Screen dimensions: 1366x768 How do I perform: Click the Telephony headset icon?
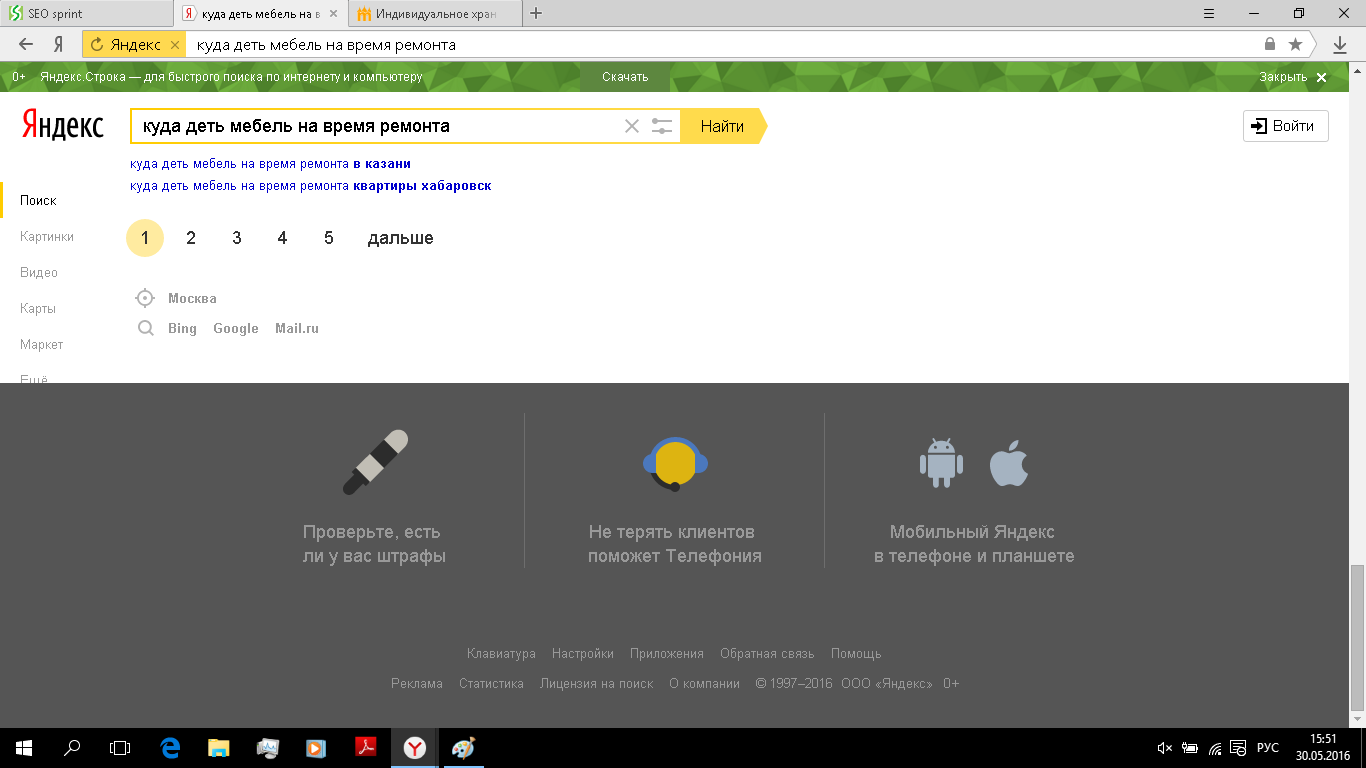pyautogui.click(x=675, y=463)
